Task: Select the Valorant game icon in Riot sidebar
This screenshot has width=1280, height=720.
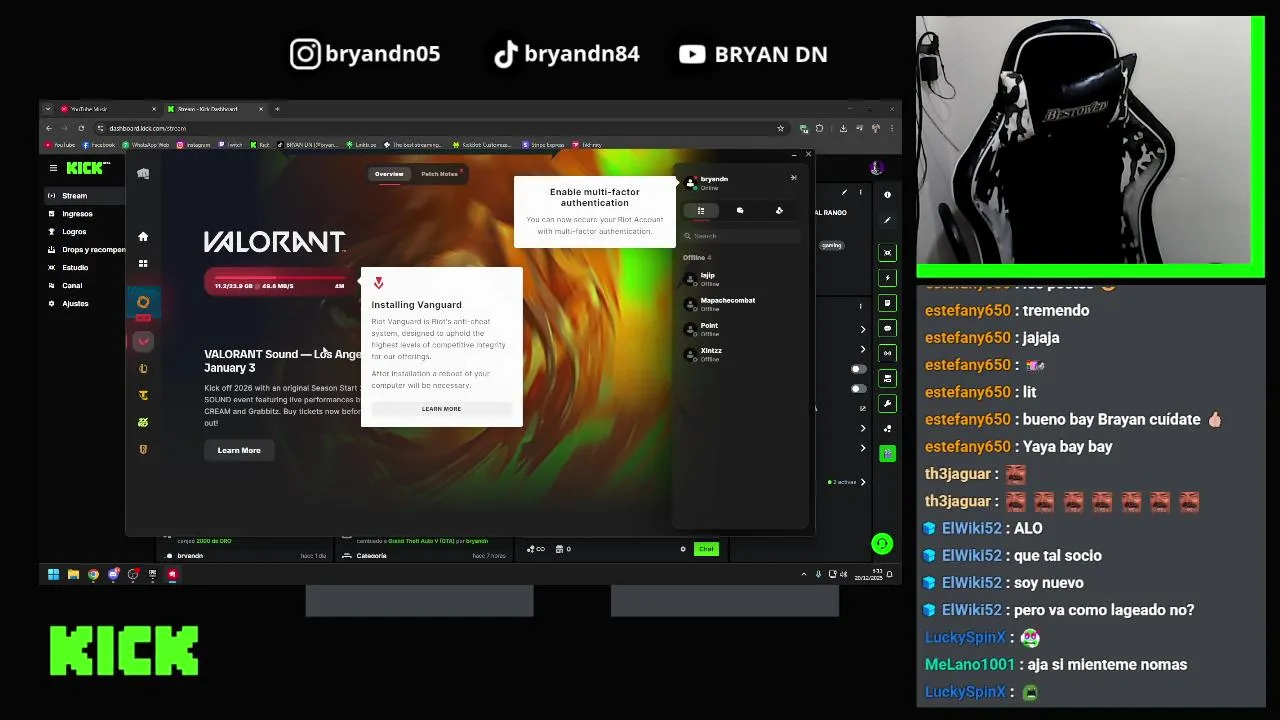Action: pos(143,341)
